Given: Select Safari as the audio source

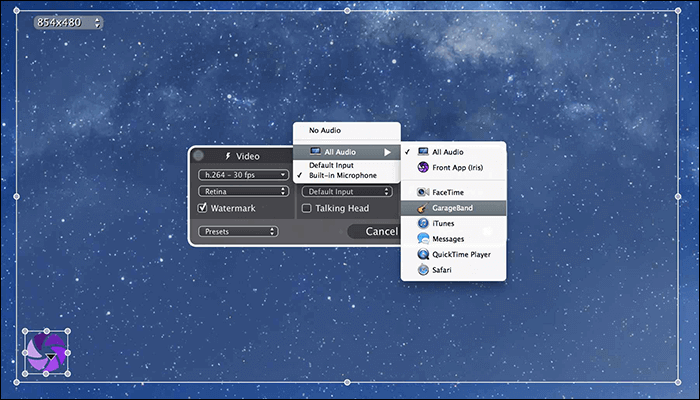Looking at the screenshot, I should (x=444, y=270).
